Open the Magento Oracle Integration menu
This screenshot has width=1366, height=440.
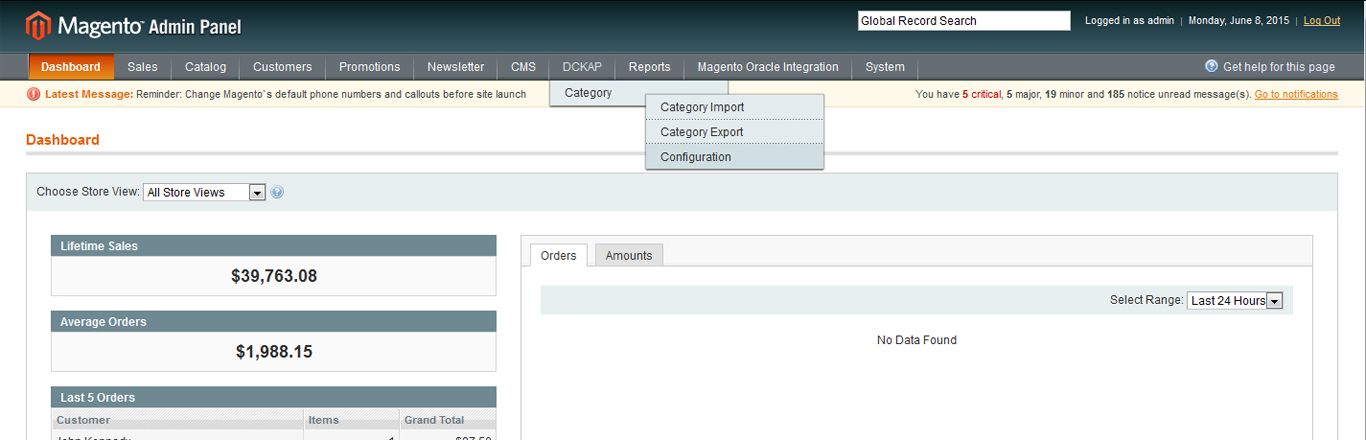pos(768,67)
